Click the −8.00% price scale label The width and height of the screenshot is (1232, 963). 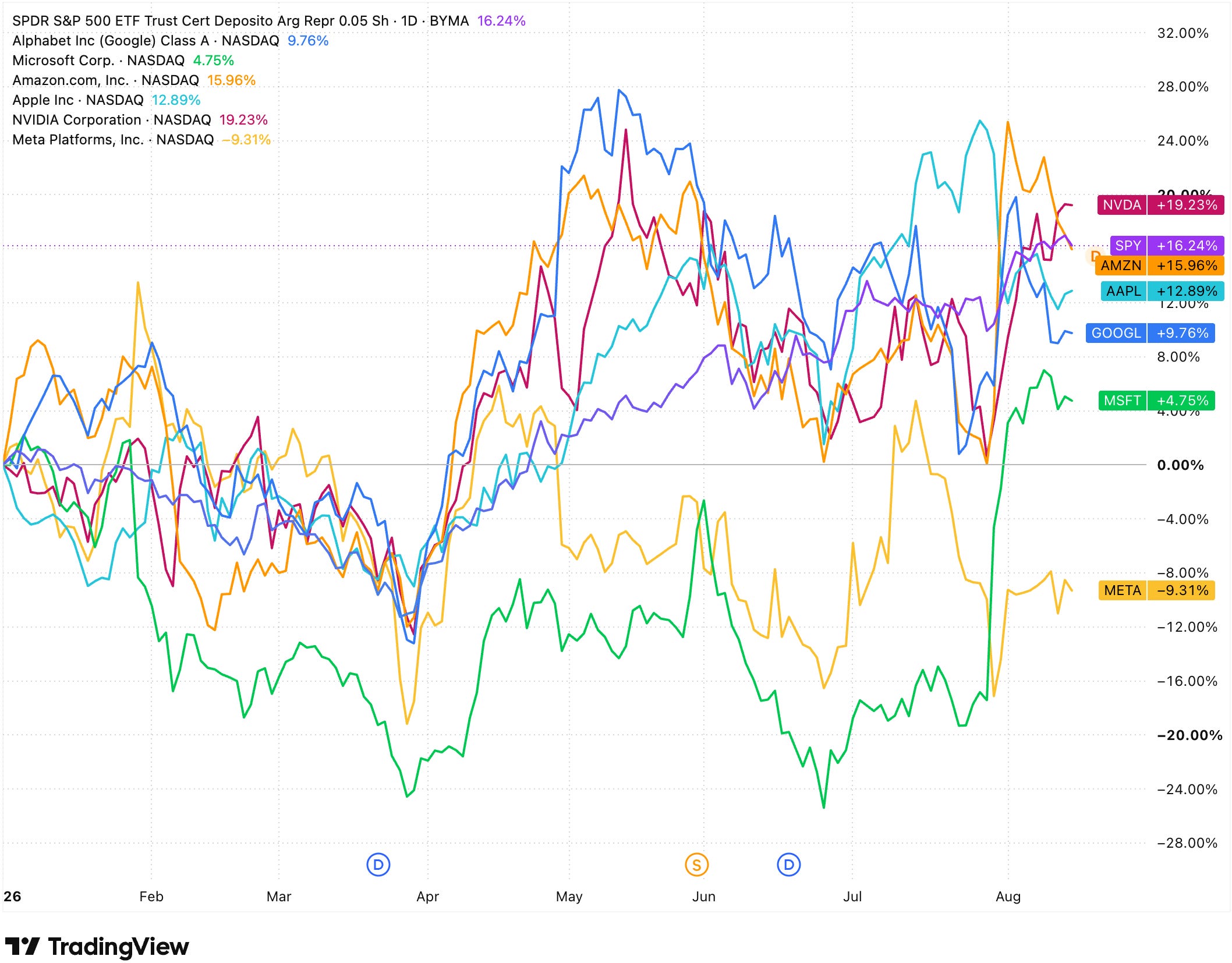click(1183, 573)
